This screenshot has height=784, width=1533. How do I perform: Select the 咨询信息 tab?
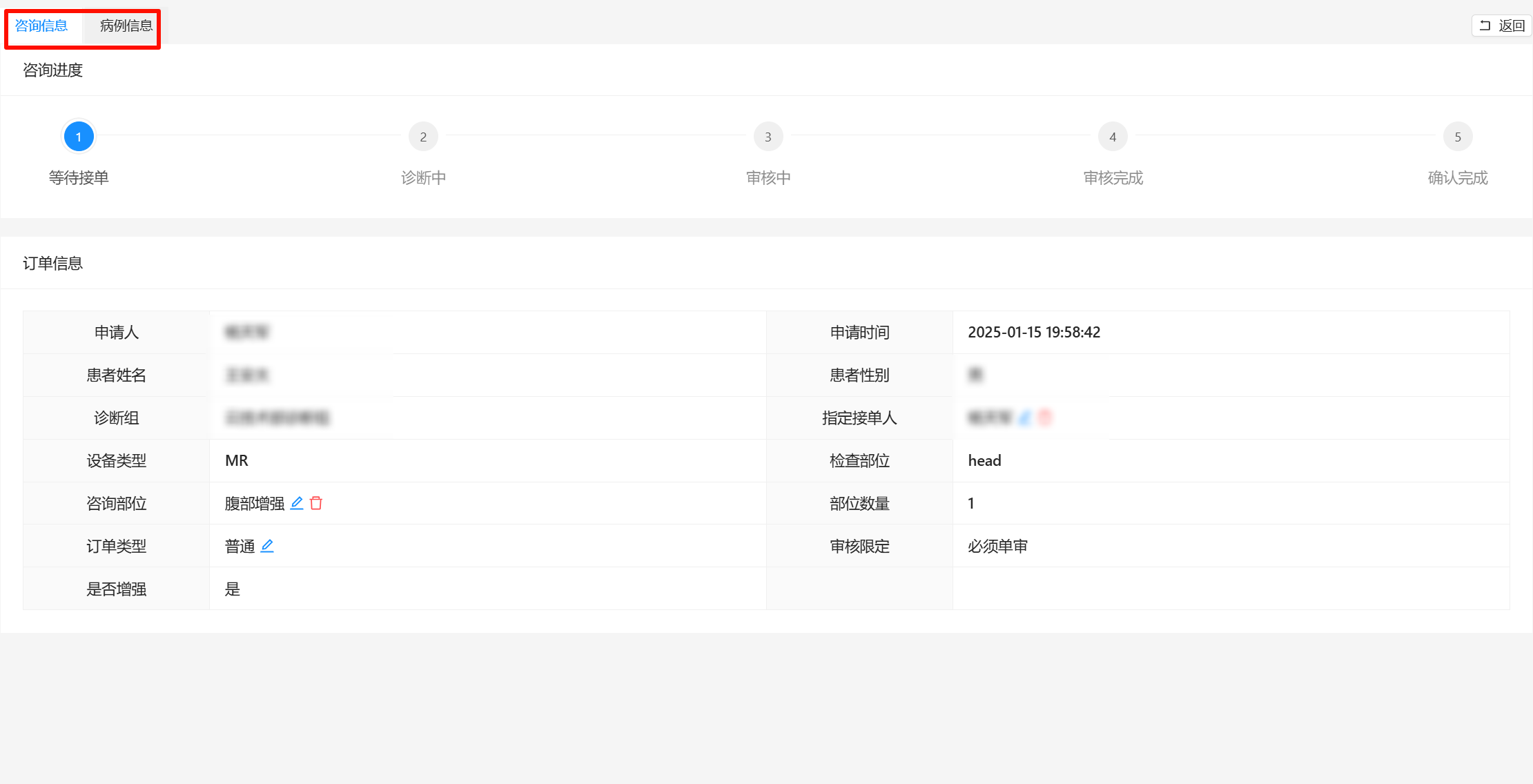tap(41, 26)
